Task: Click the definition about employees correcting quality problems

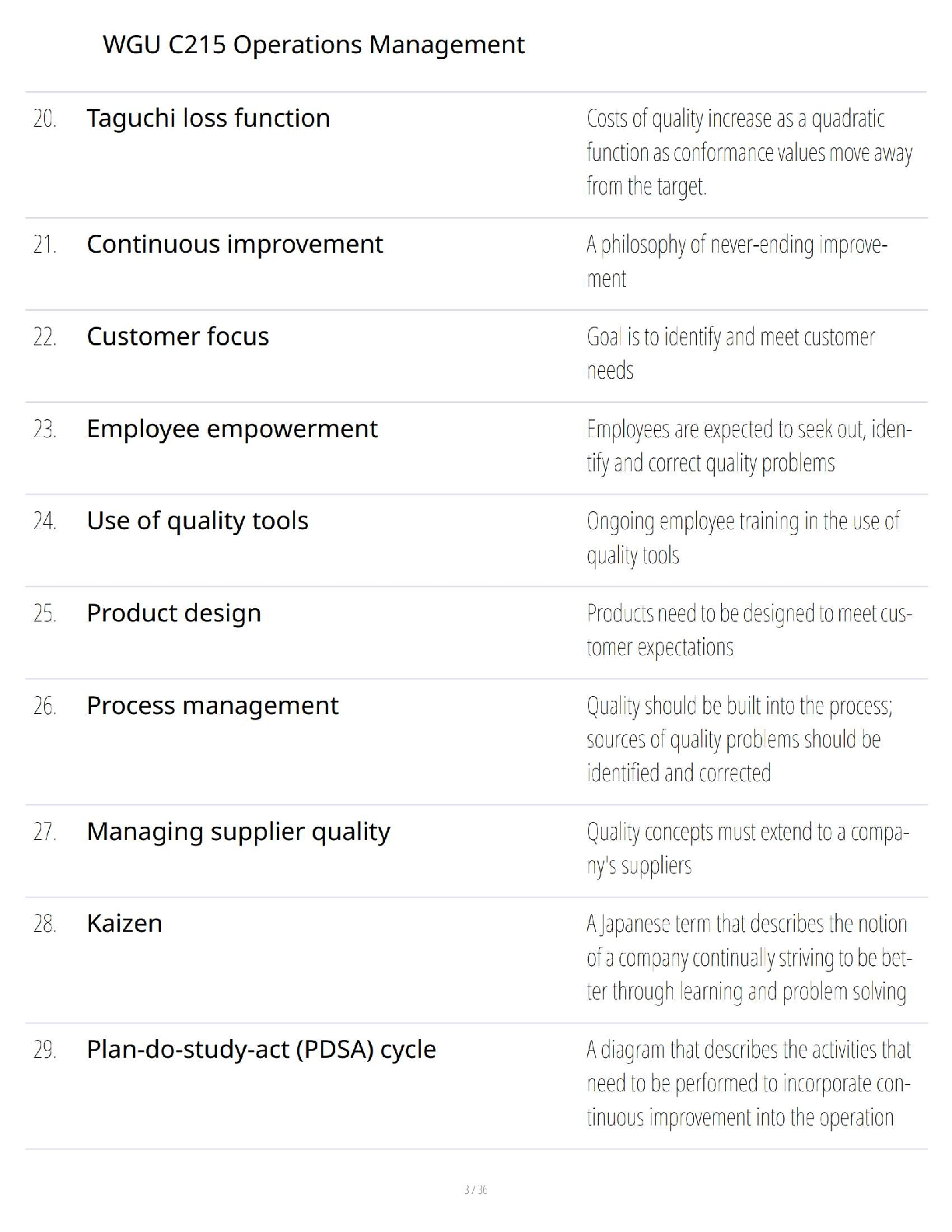Action: pyautogui.click(x=750, y=446)
